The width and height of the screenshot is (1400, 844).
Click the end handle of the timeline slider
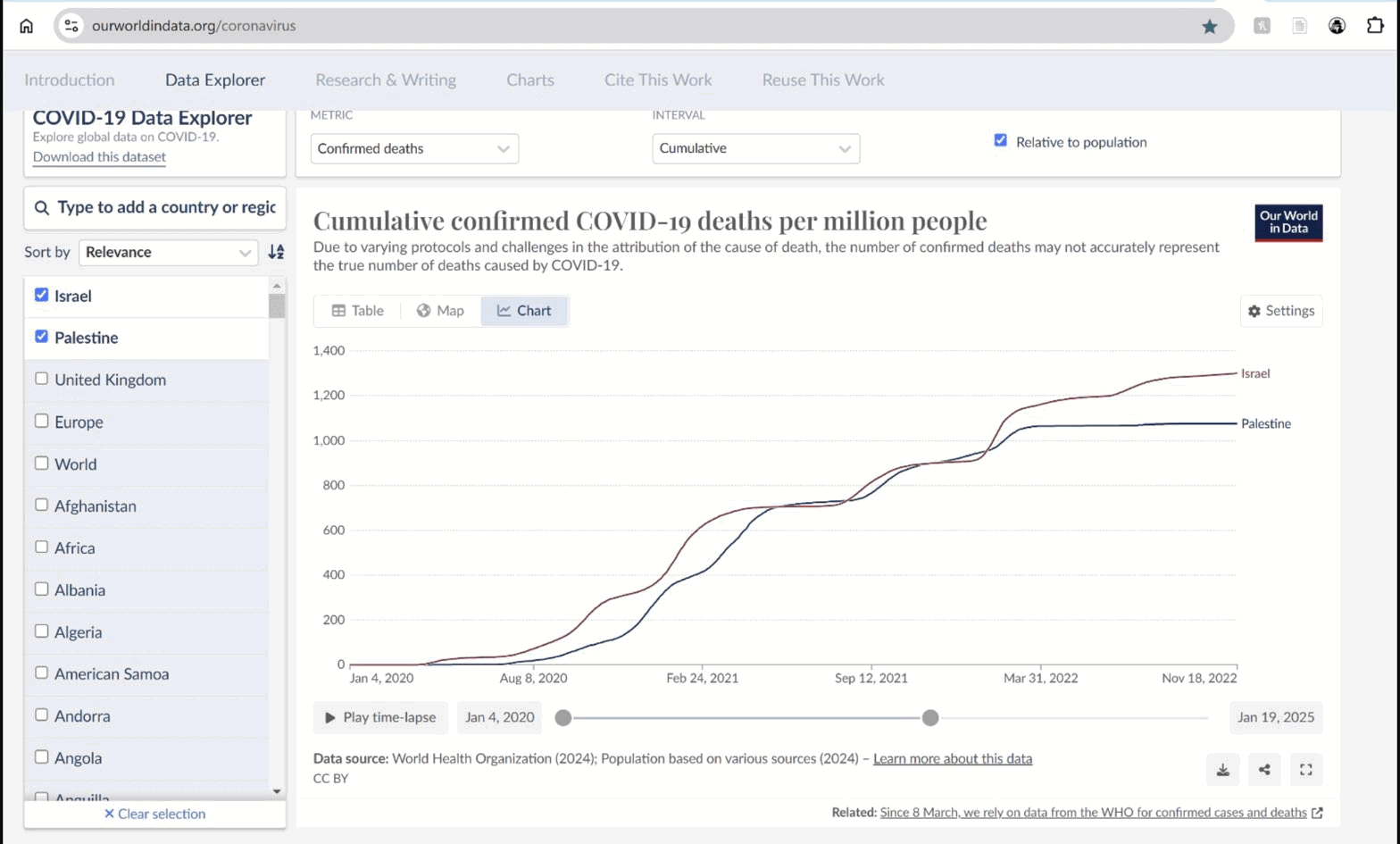pos(930,717)
